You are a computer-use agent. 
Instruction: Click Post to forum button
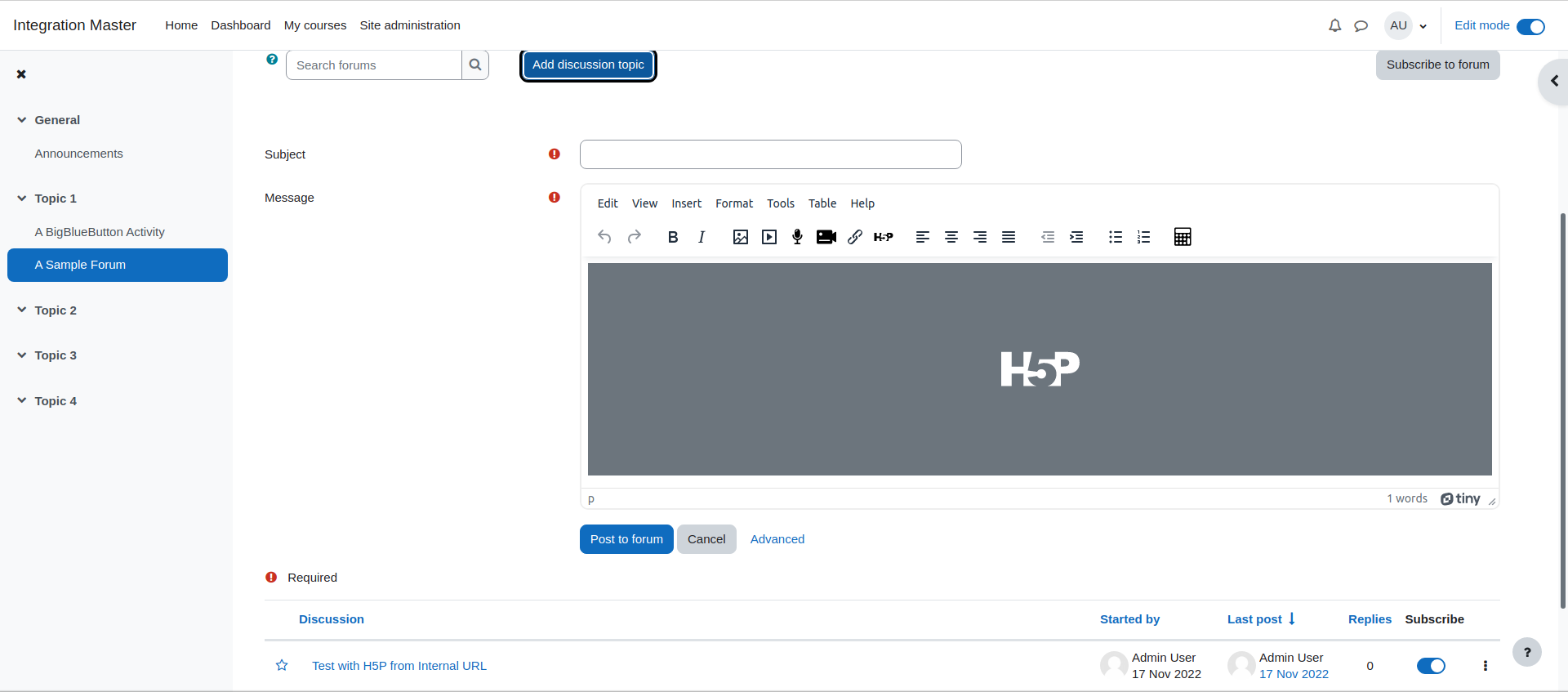tap(626, 539)
